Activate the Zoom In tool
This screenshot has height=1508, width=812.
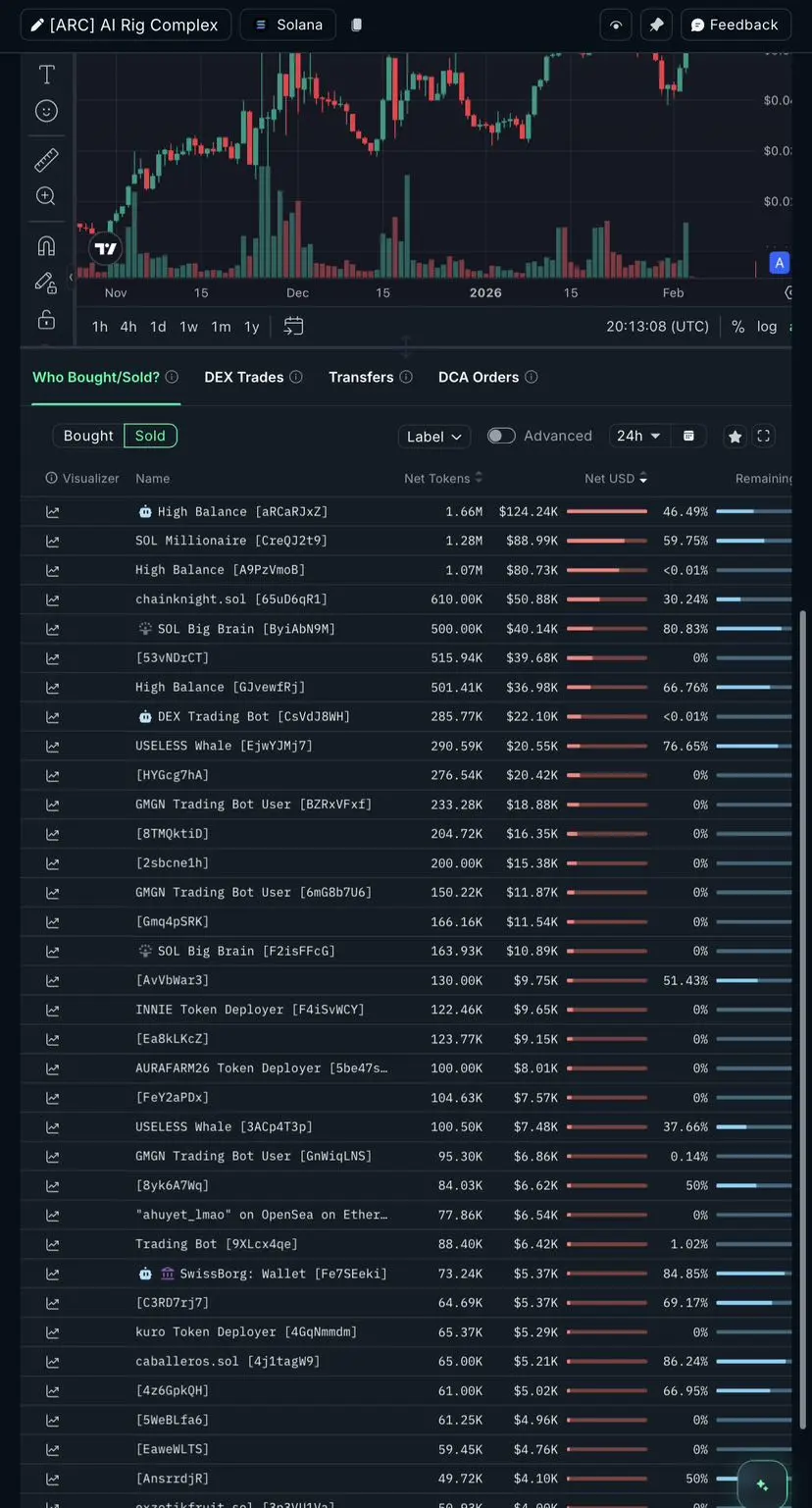tap(46, 196)
